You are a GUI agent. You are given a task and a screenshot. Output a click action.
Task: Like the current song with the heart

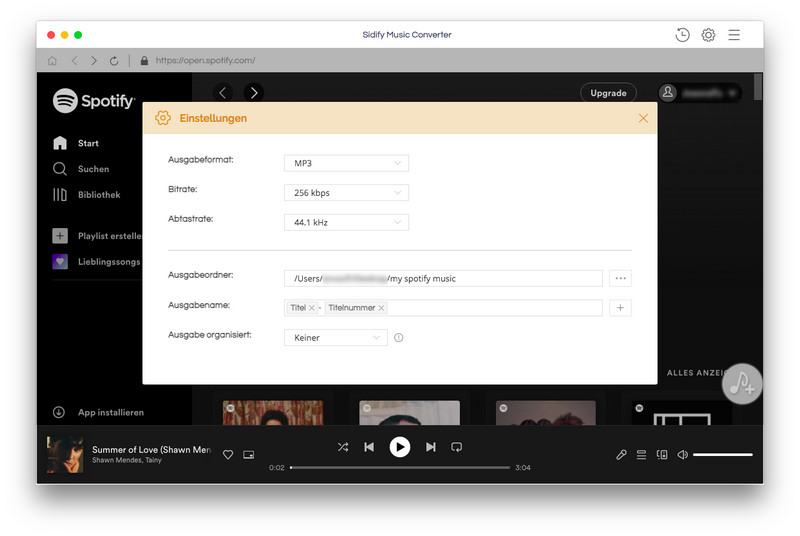click(228, 454)
